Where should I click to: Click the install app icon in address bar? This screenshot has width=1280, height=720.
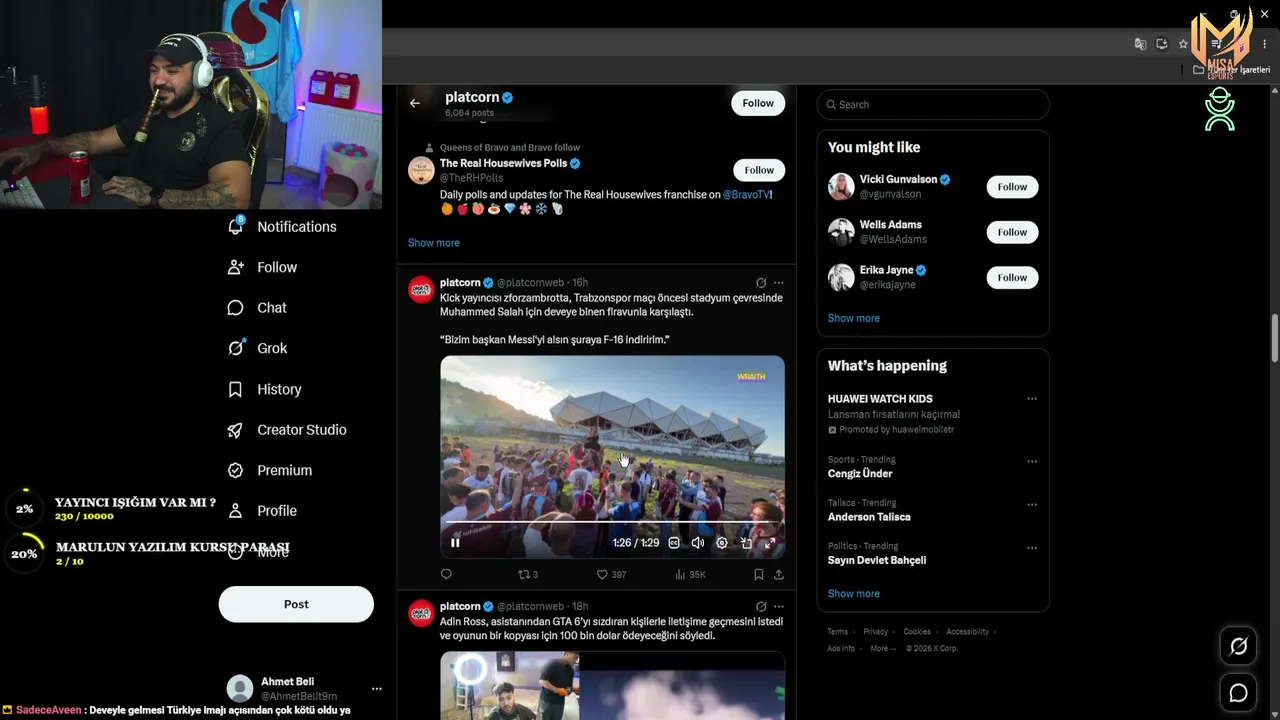pos(1162,44)
